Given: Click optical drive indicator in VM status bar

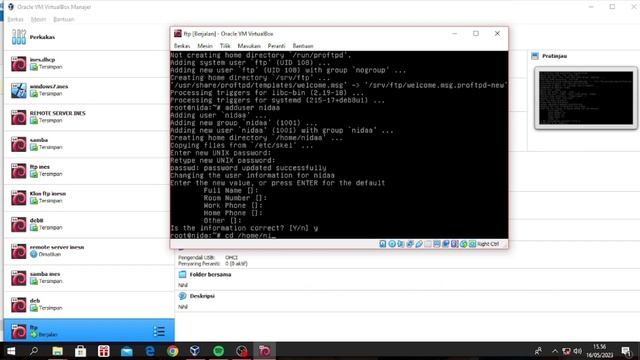Looking at the screenshot, I should click(x=392, y=244).
